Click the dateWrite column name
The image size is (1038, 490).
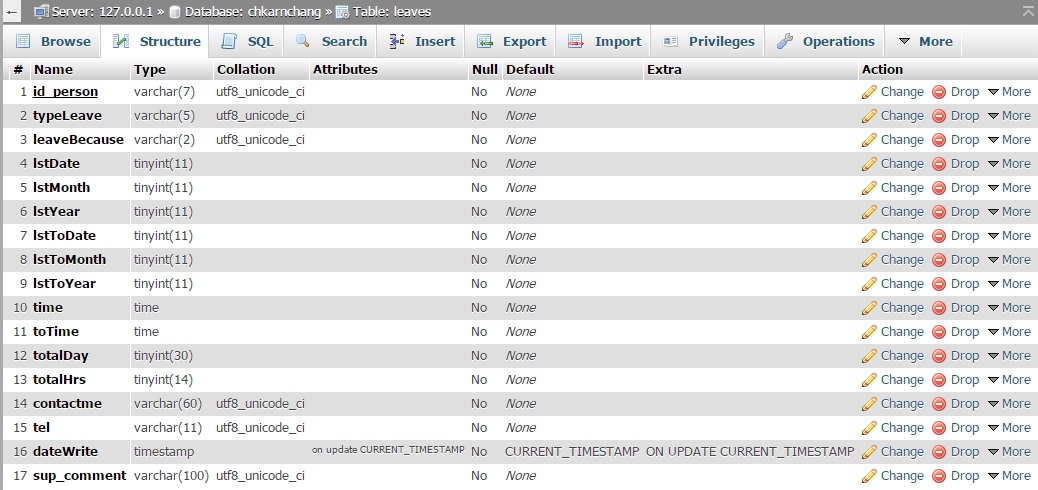pyautogui.click(x=65, y=452)
